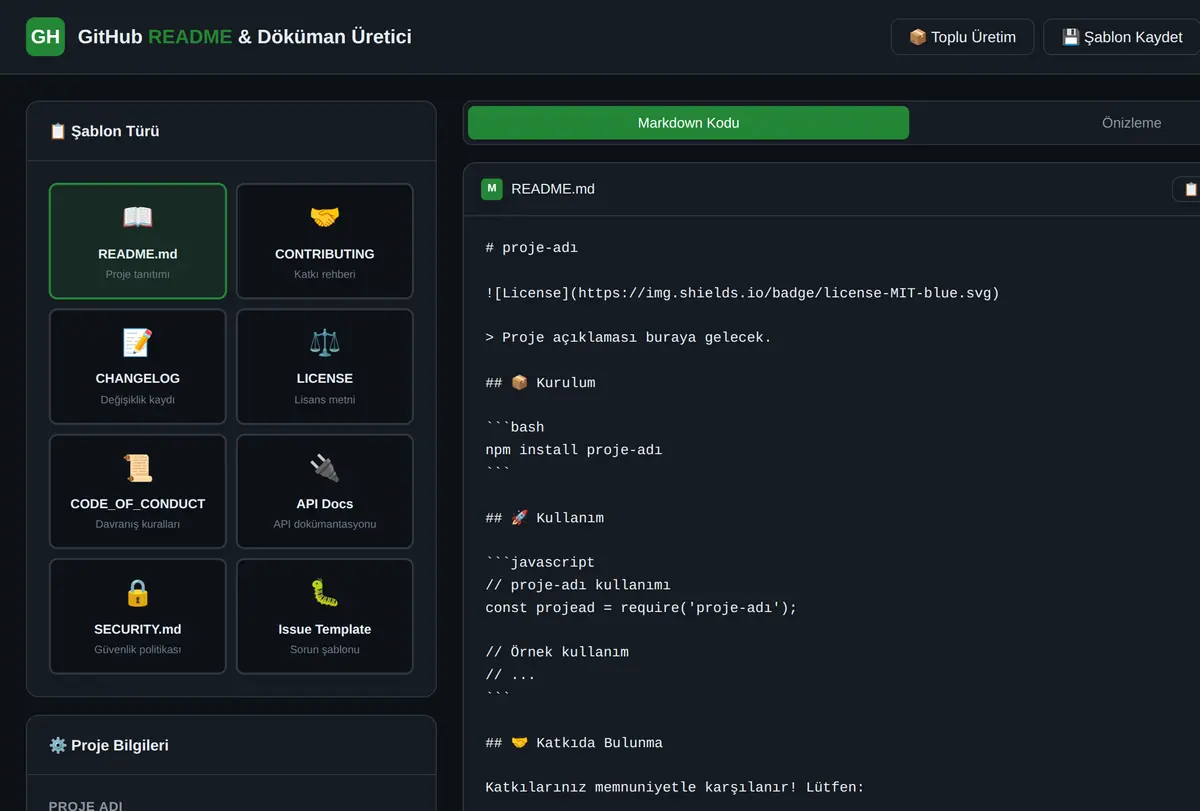Click the clipboard copy button beside README.md
1200x811 pixels.
coord(1187,188)
